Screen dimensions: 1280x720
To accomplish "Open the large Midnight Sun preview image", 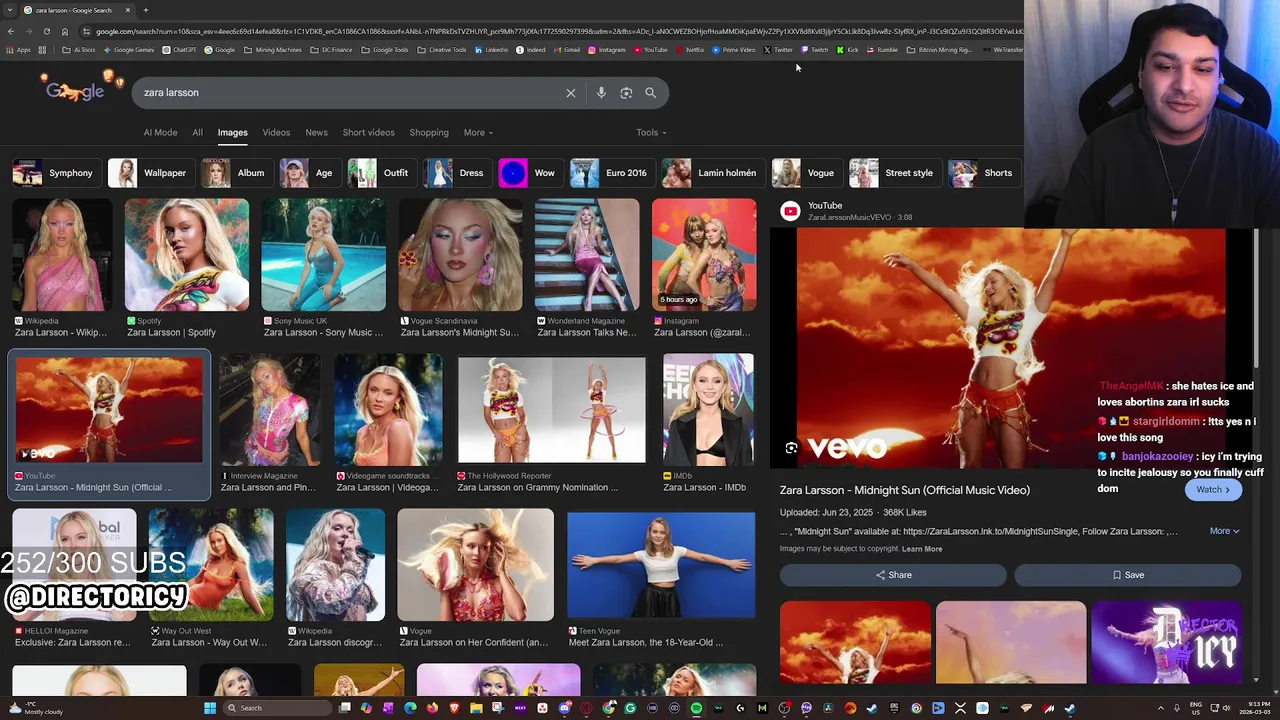I will 1011,348.
